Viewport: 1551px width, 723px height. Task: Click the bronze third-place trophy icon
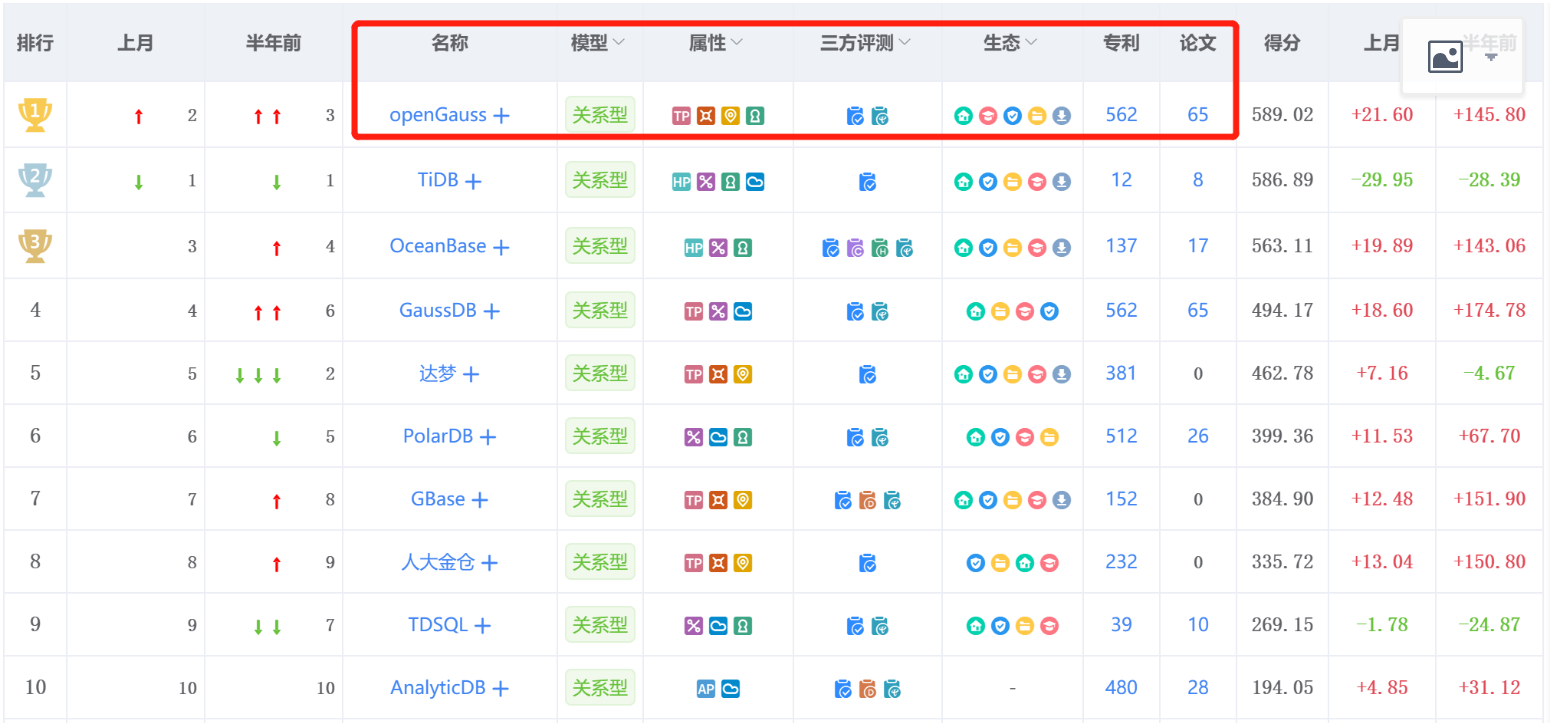click(35, 245)
